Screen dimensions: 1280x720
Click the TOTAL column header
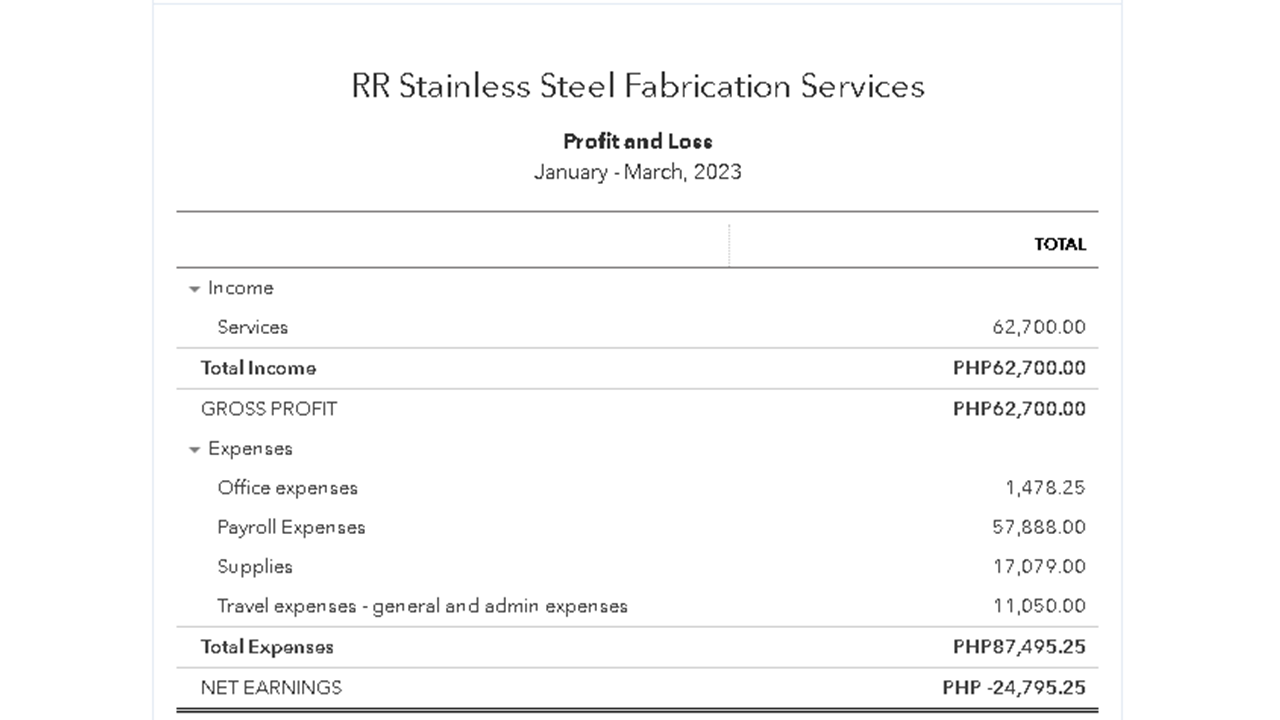tap(1060, 244)
